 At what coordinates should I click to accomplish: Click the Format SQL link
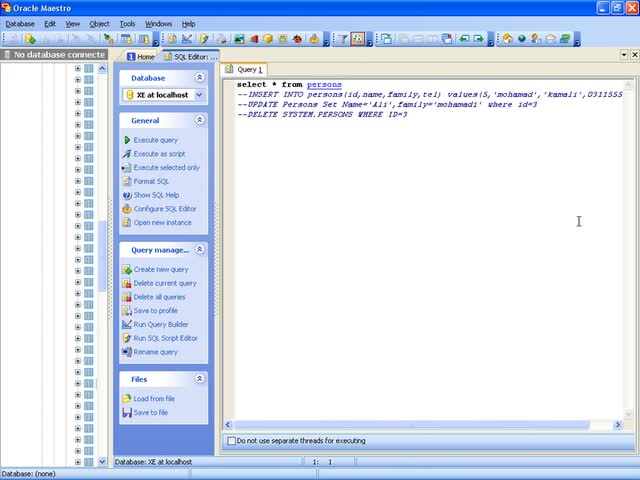(x=151, y=181)
